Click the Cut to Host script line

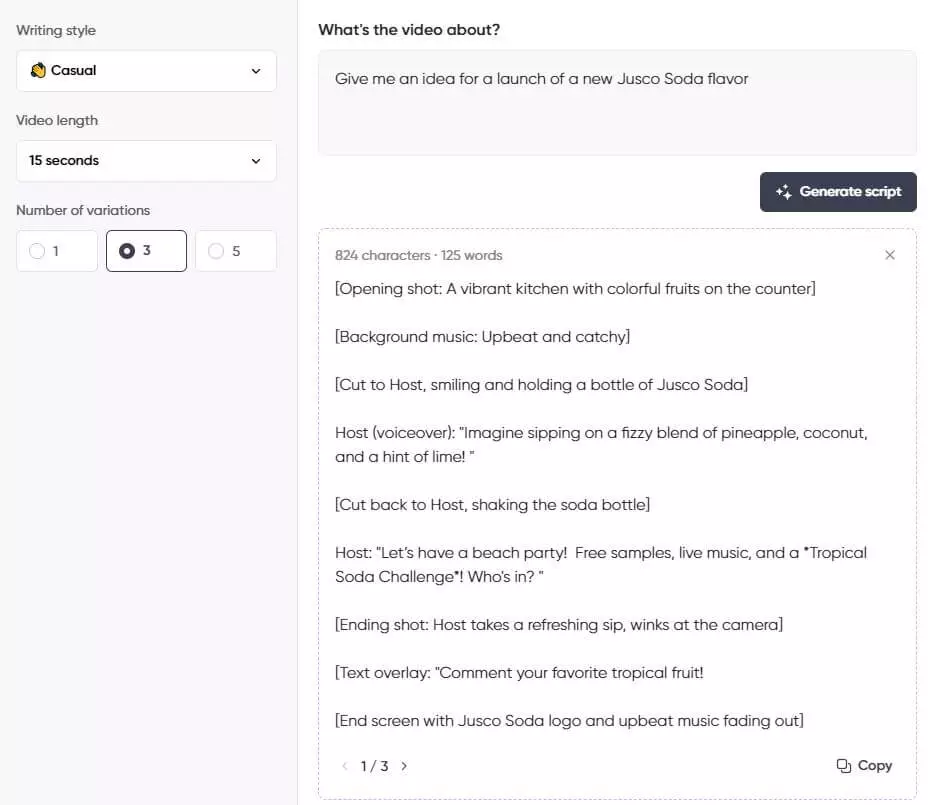pyautogui.click(x=542, y=385)
